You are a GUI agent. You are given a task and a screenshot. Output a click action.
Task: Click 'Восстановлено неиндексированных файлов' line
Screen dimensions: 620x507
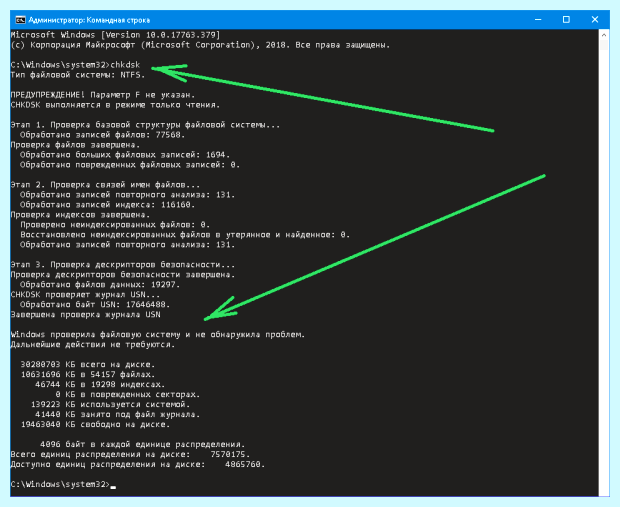point(185,235)
